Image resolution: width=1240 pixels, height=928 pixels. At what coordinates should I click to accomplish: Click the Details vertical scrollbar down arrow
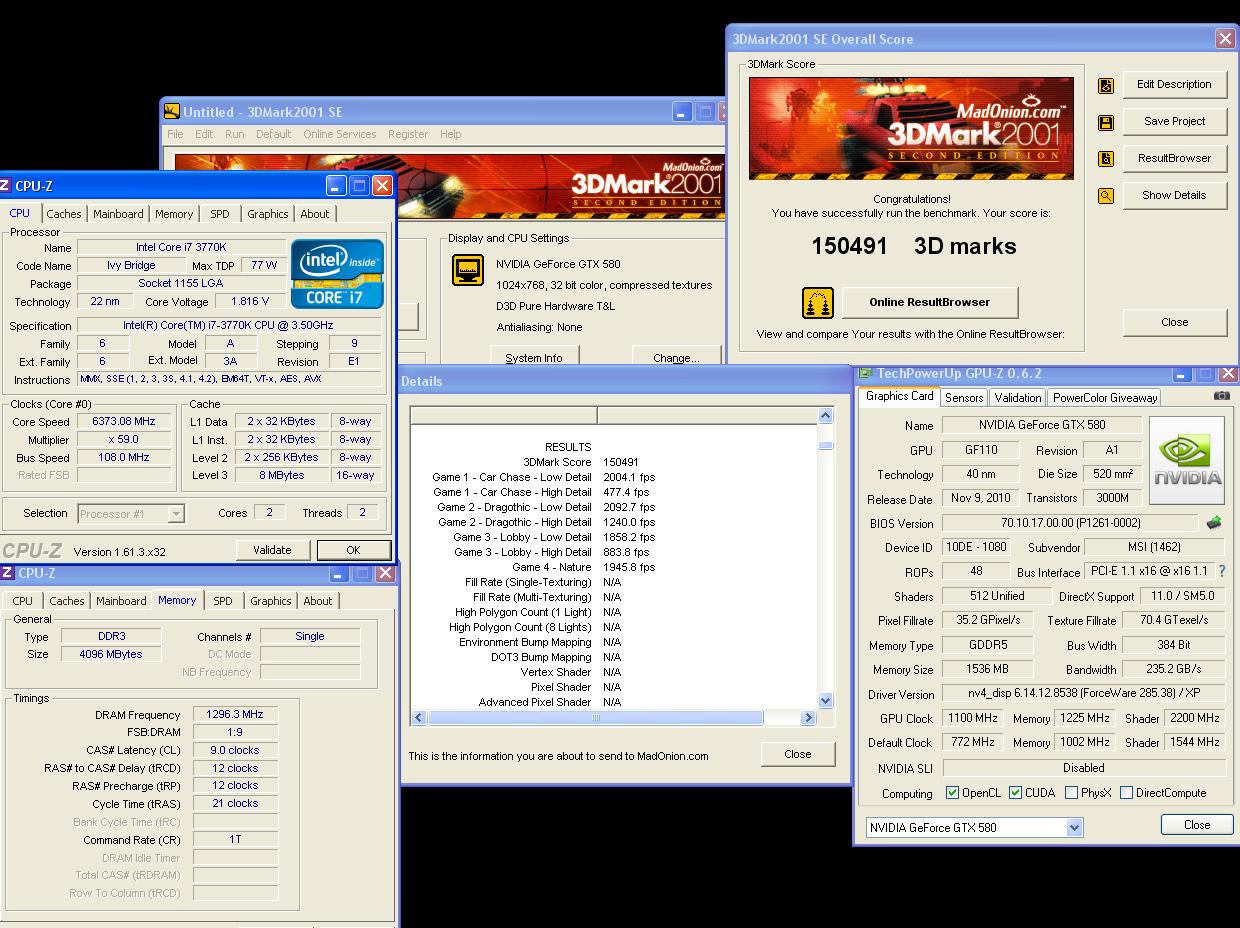click(825, 701)
